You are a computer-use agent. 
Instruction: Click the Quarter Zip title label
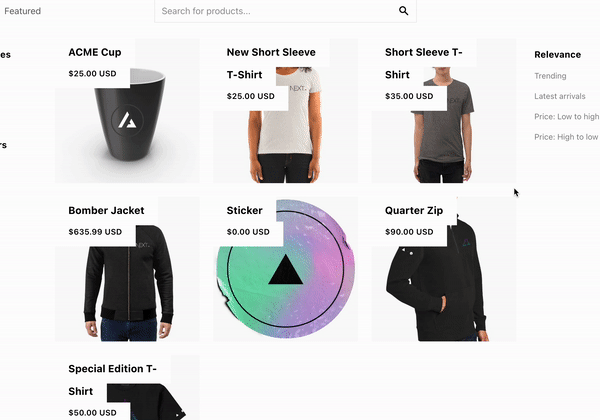pos(414,210)
